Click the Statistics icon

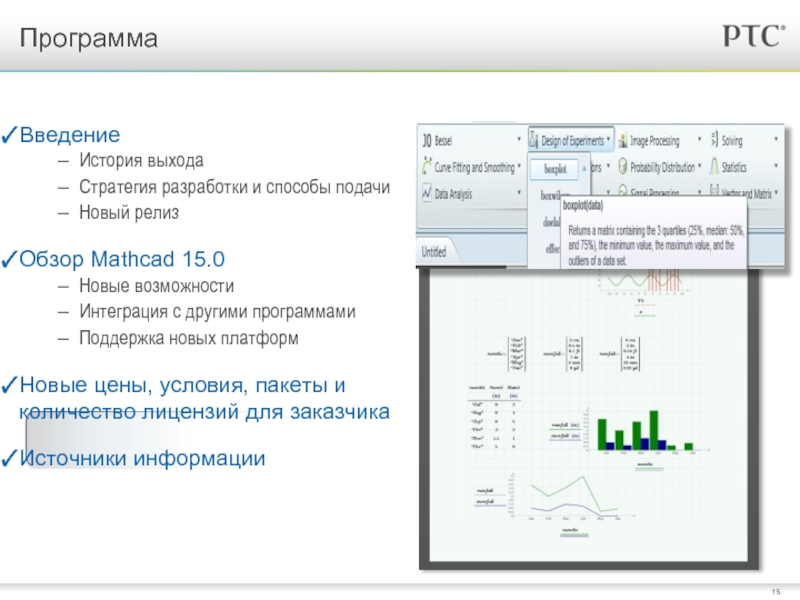[714, 166]
